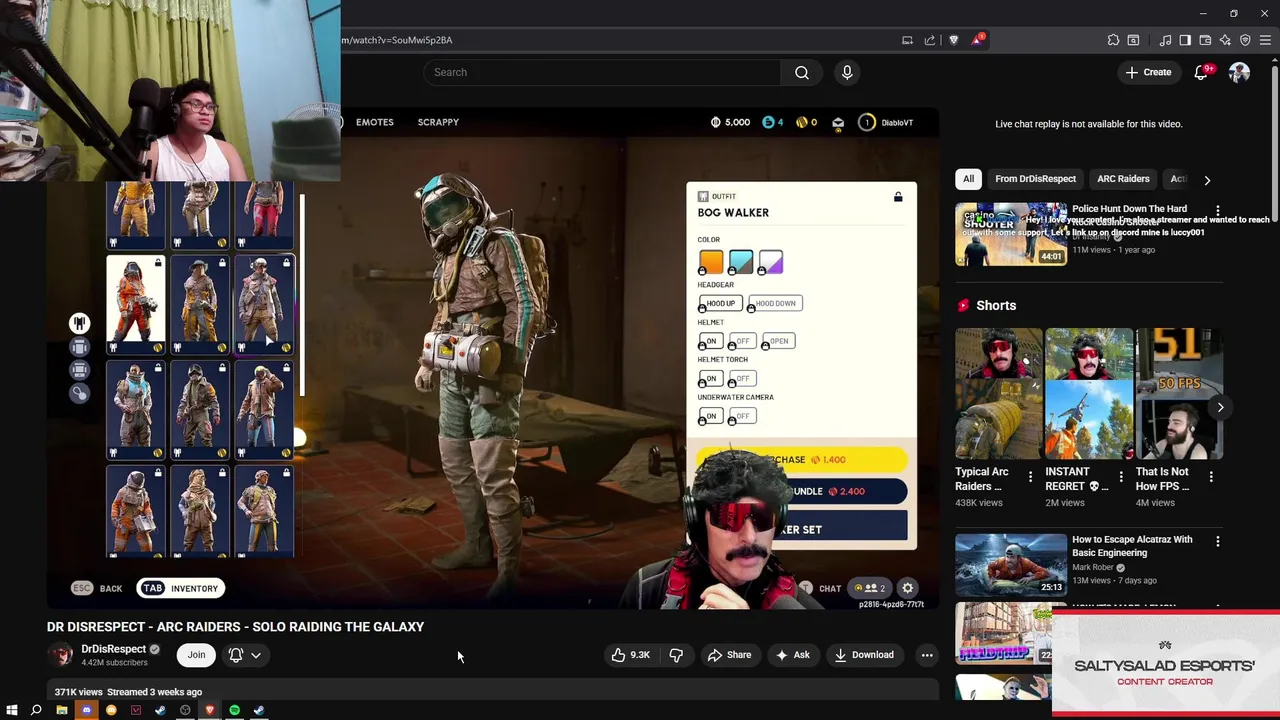Set Helmet option to OFF
1280x720 pixels.
742,341
